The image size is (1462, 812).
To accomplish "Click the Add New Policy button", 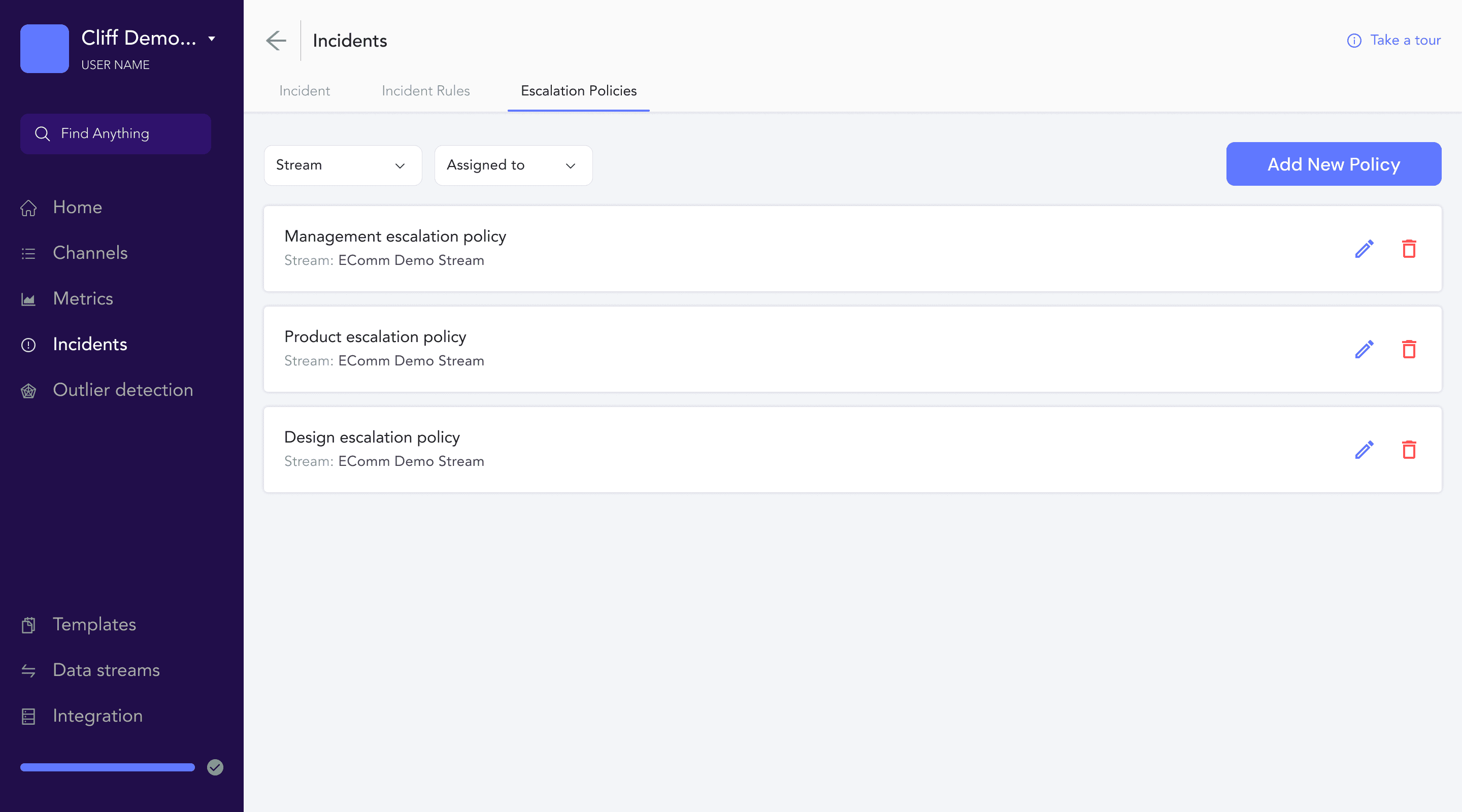I will click(x=1333, y=164).
